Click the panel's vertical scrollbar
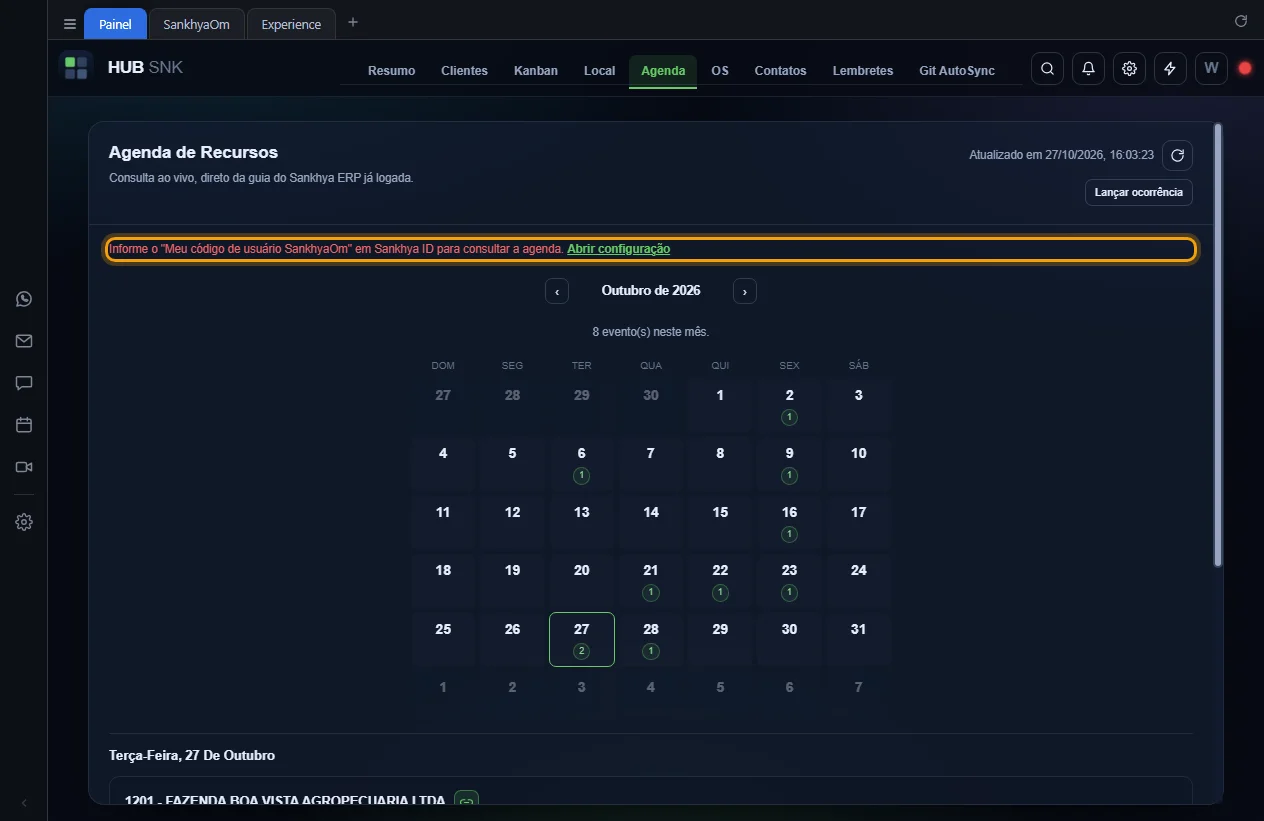The width and height of the screenshot is (1264, 821). click(x=1218, y=345)
